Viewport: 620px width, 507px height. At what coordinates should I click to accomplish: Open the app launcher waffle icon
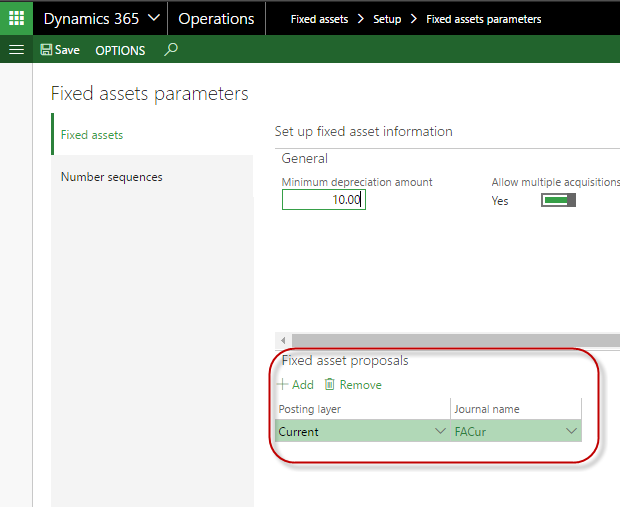16,18
